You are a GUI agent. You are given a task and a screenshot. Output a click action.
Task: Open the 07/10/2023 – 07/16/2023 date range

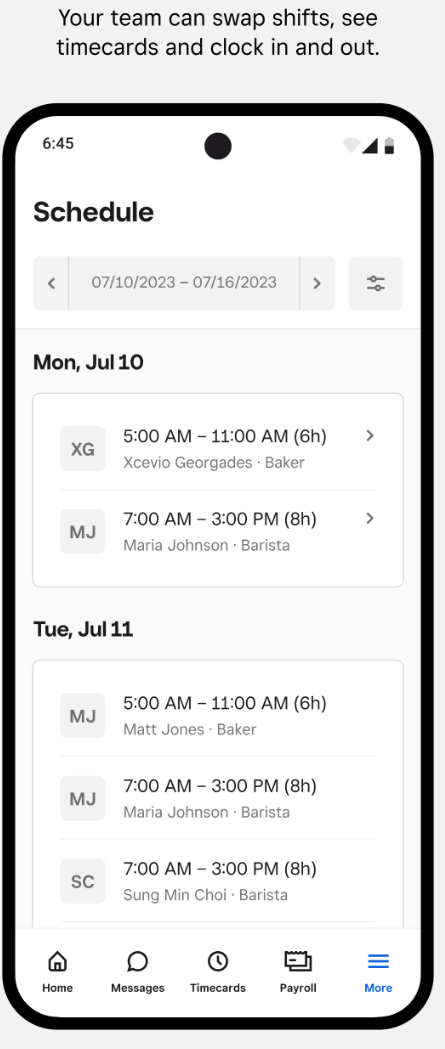[x=184, y=283]
